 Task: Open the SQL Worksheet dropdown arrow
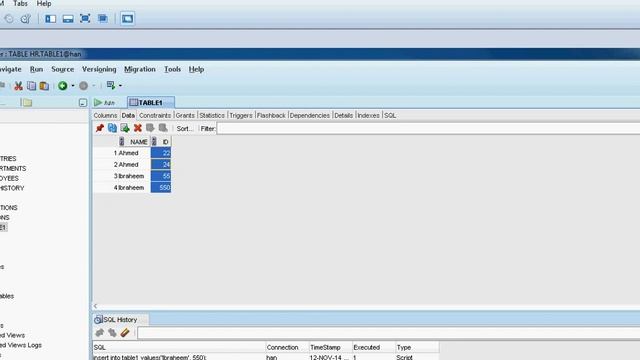(120, 86)
